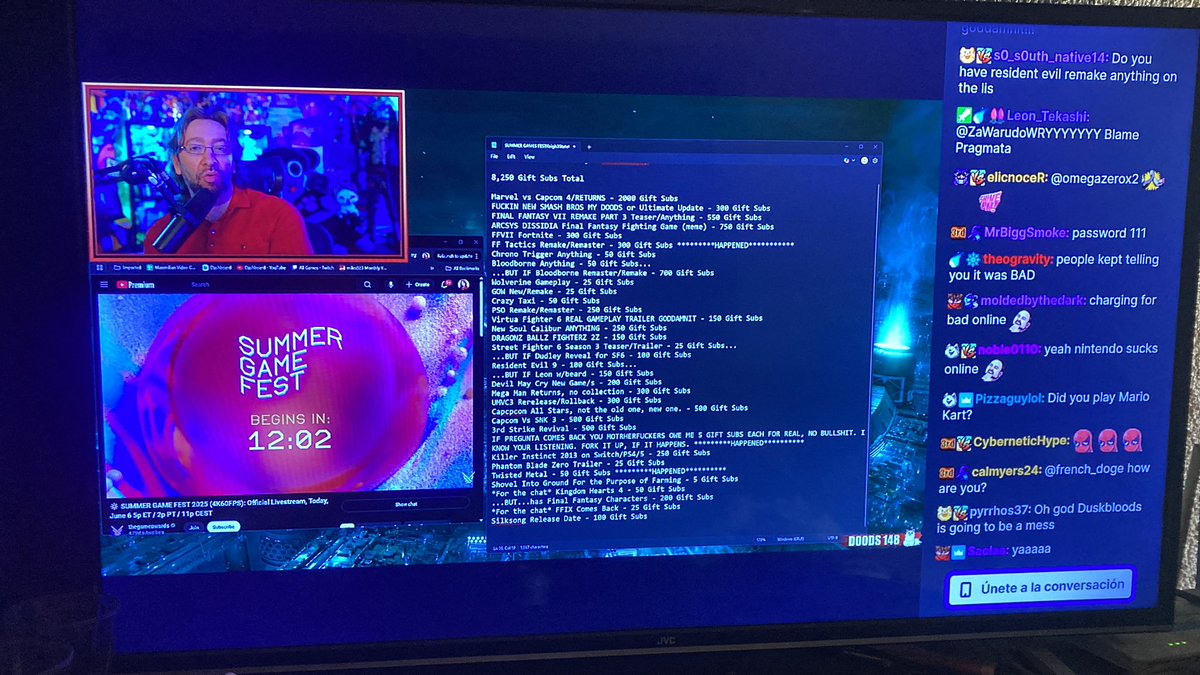Click the browser apps grid icon
Image resolution: width=1200 pixels, height=675 pixels.
click(x=99, y=268)
